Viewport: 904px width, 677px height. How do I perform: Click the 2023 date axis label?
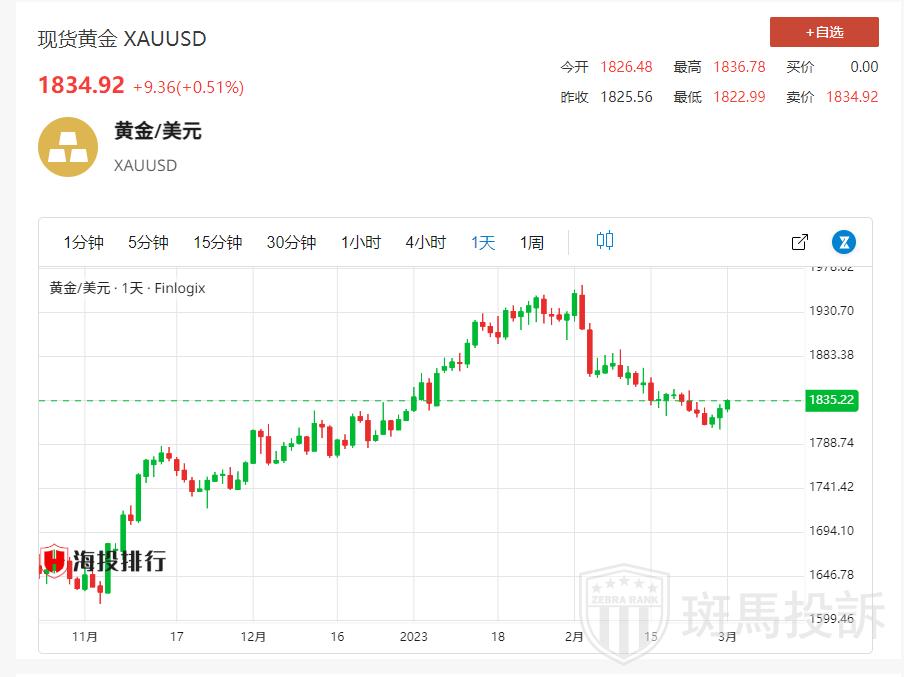click(413, 636)
